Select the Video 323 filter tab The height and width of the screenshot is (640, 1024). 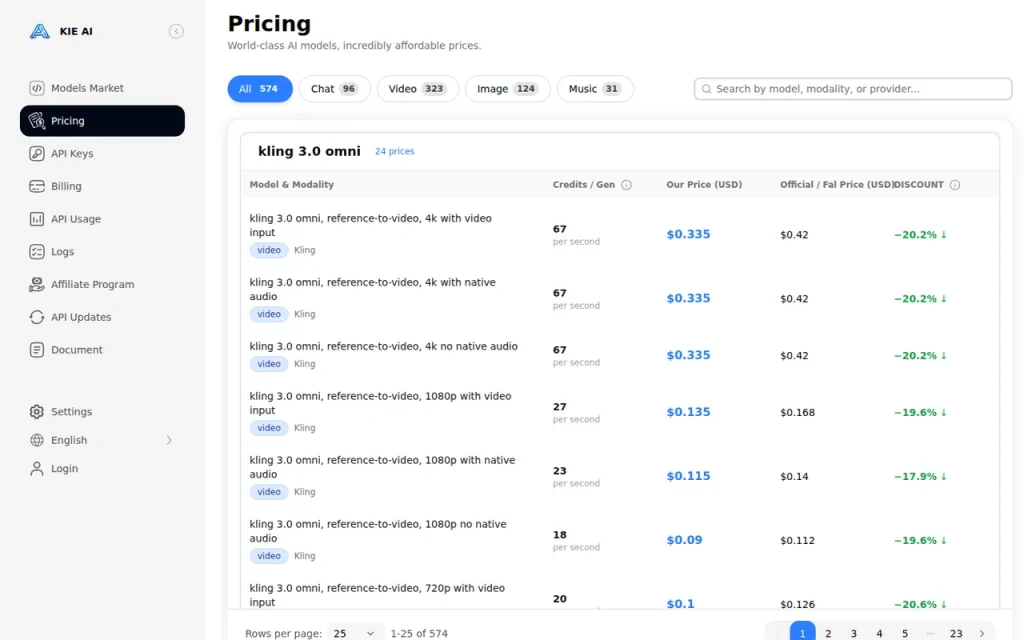(x=417, y=89)
